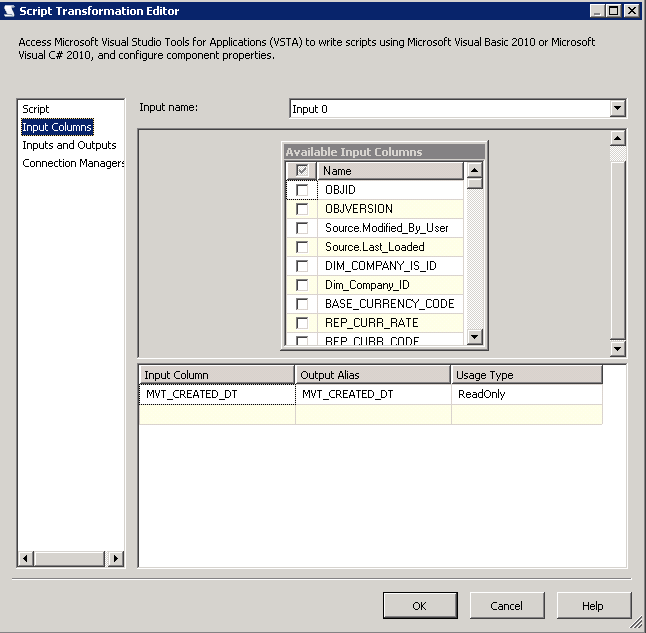Click ReadOnly Usage Type cell for MVT_CREATED_DT

coord(526,395)
